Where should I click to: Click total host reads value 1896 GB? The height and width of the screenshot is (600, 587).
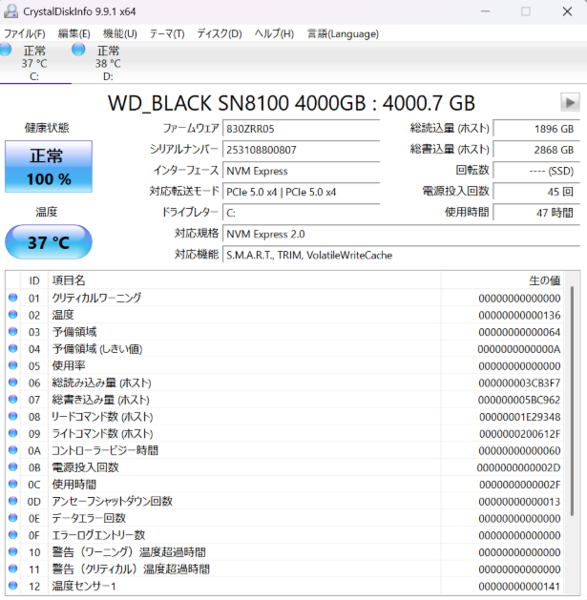coord(536,129)
